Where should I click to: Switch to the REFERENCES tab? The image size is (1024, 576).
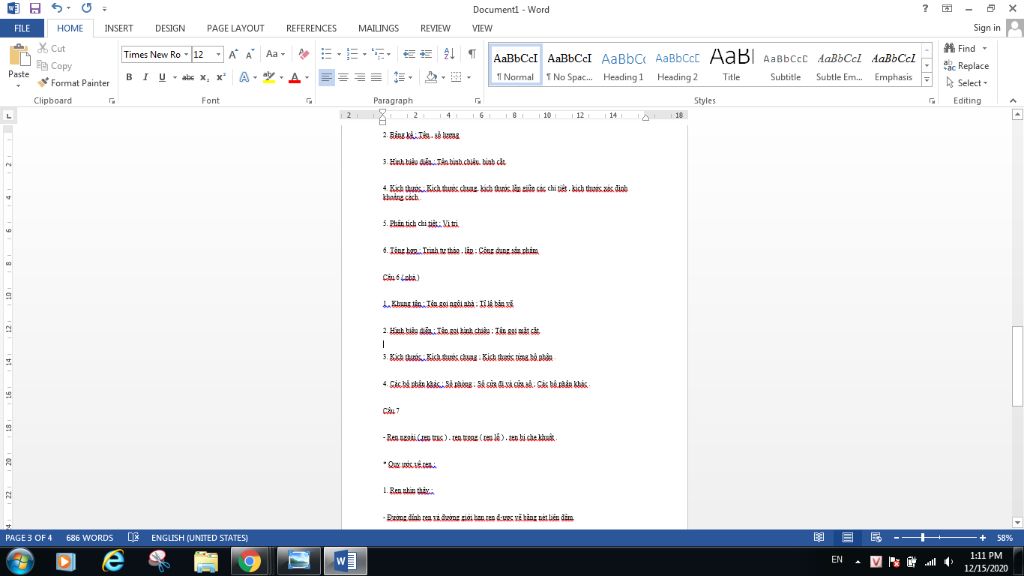pos(311,28)
